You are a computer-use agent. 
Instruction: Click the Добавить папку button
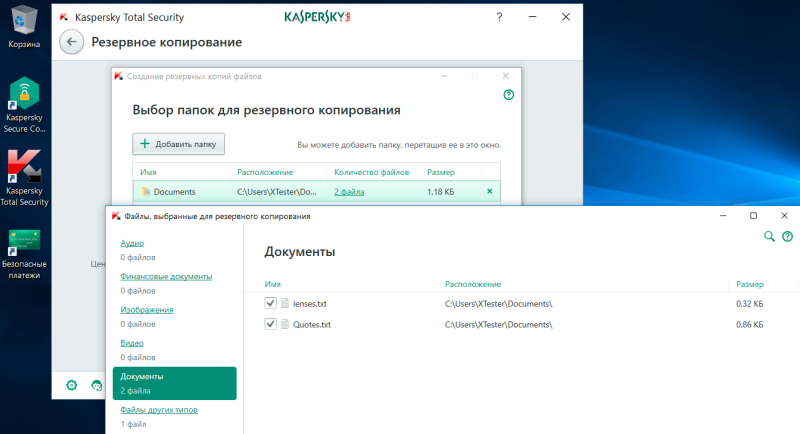pyautogui.click(x=178, y=144)
